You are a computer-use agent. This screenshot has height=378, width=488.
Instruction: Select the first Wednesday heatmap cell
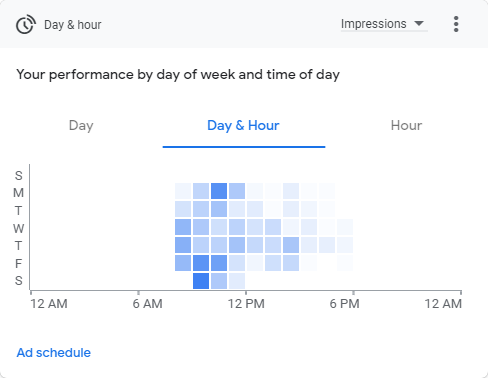[x=183, y=227]
